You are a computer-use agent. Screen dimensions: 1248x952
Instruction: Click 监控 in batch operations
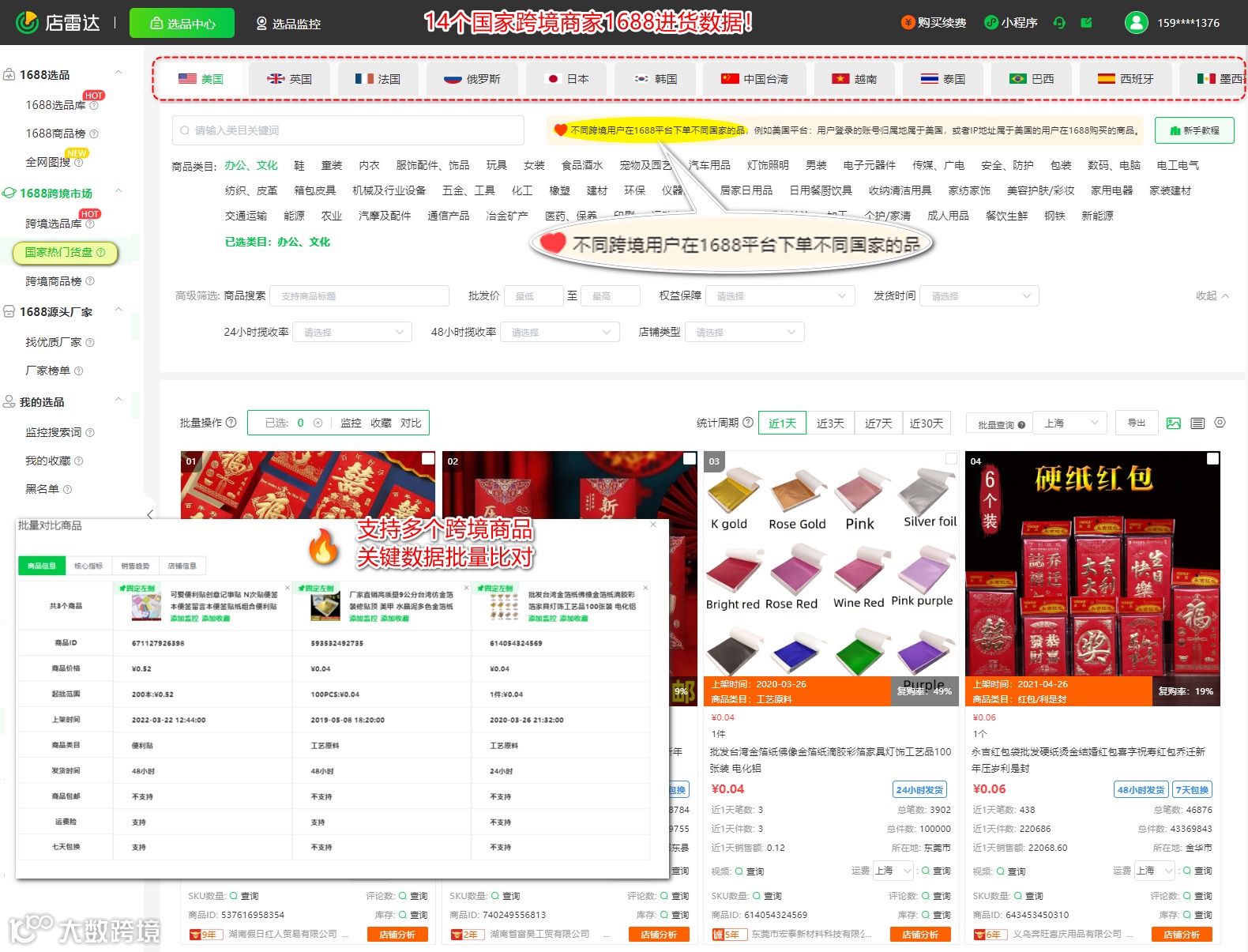pos(351,423)
